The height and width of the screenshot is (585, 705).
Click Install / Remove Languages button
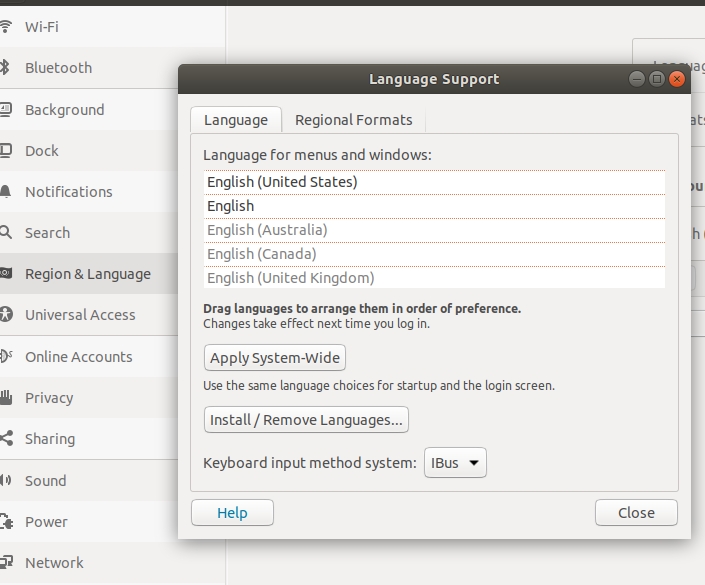click(306, 420)
